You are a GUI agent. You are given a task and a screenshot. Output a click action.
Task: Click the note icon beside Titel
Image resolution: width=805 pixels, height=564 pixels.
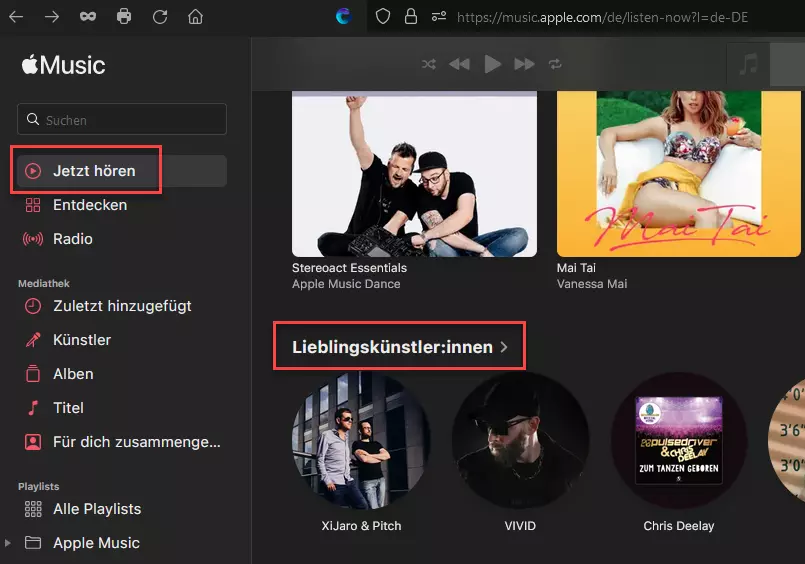coord(33,407)
